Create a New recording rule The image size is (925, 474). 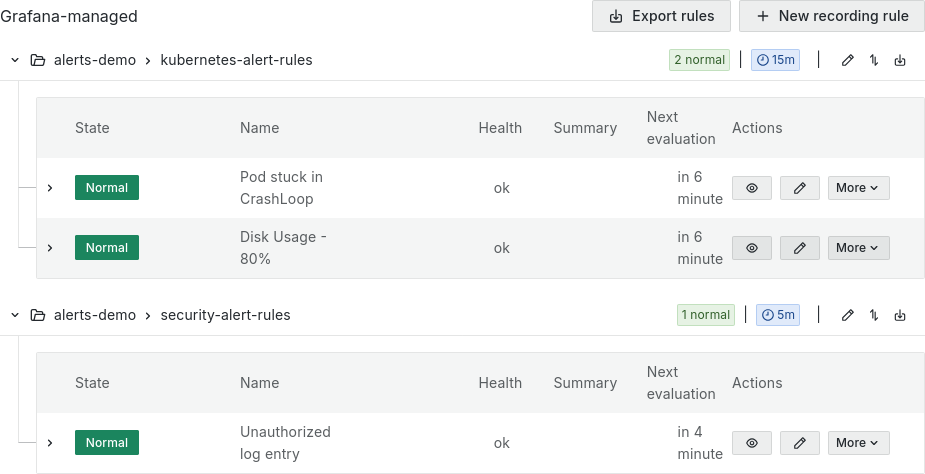832,16
